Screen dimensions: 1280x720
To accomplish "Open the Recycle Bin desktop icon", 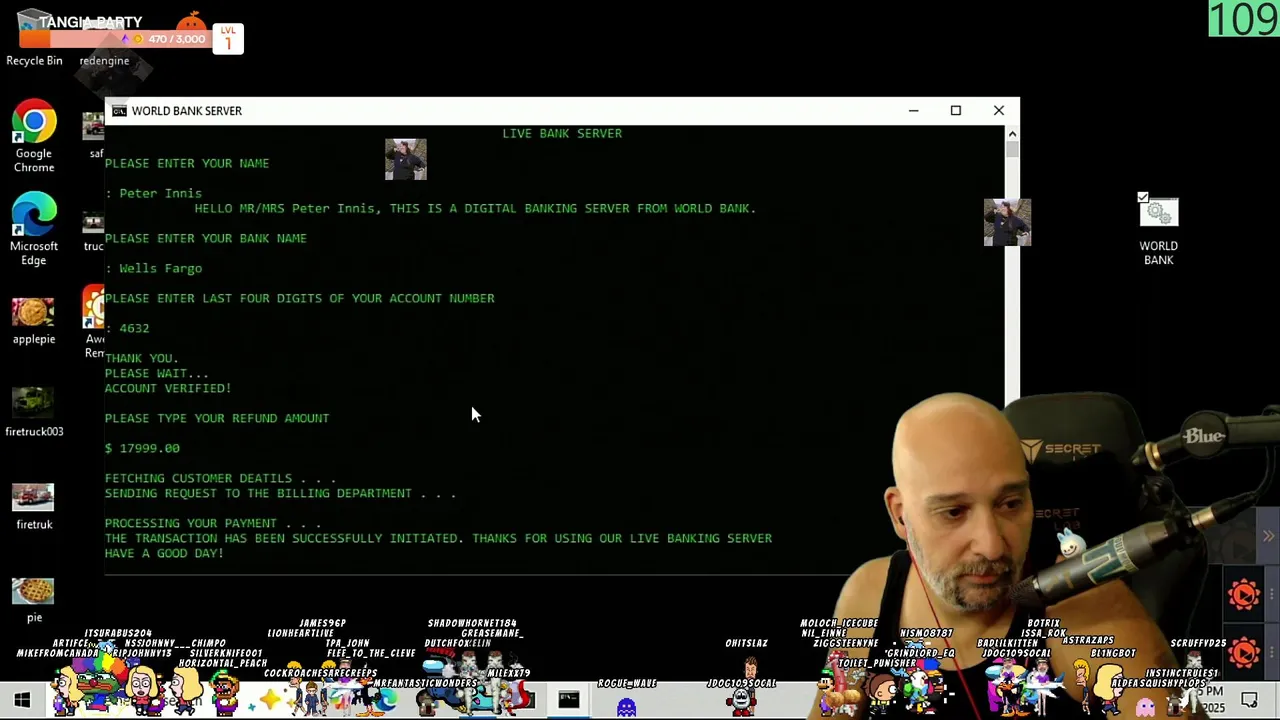I will coord(34,40).
